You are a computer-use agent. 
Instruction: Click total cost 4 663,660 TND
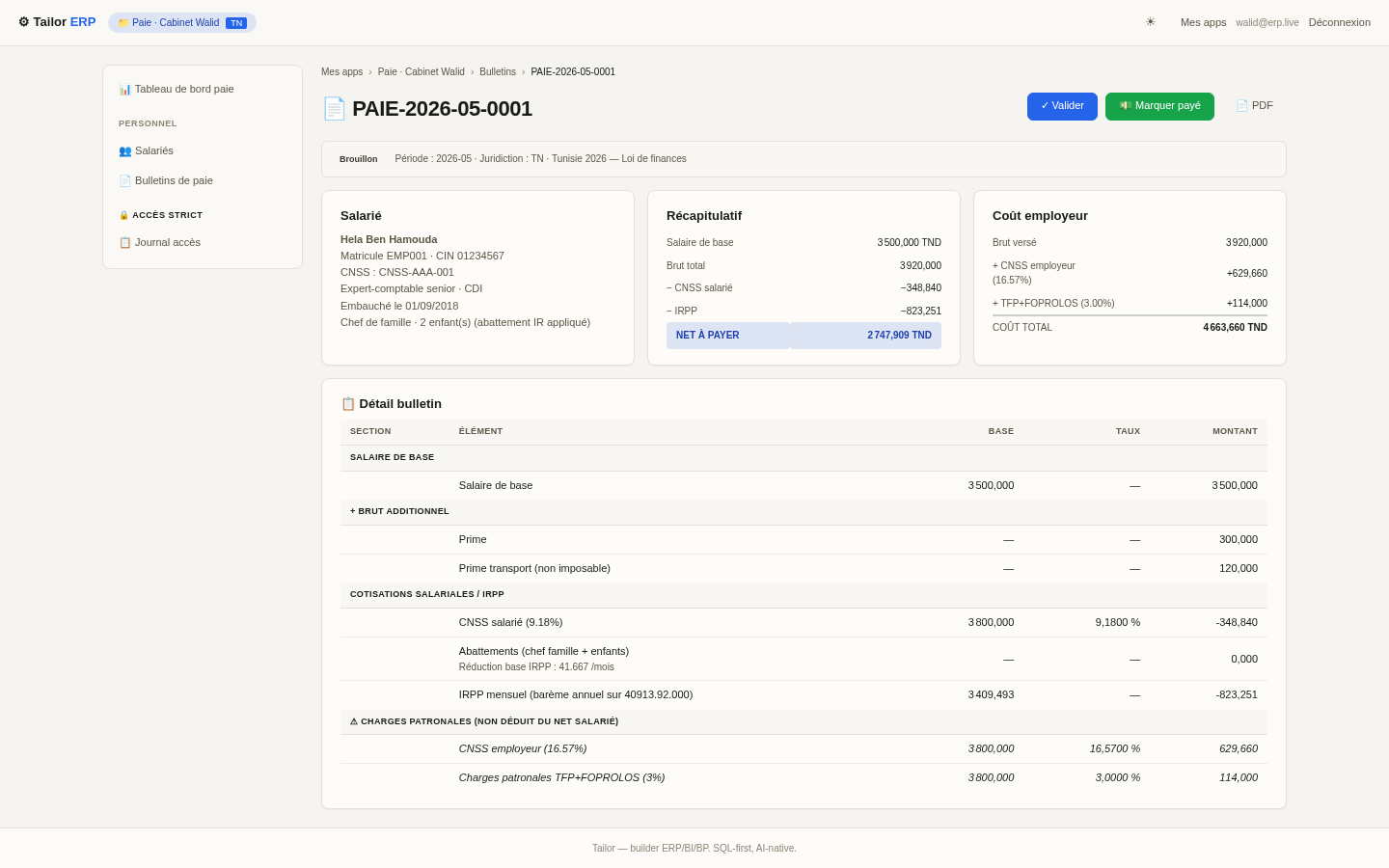click(1235, 328)
